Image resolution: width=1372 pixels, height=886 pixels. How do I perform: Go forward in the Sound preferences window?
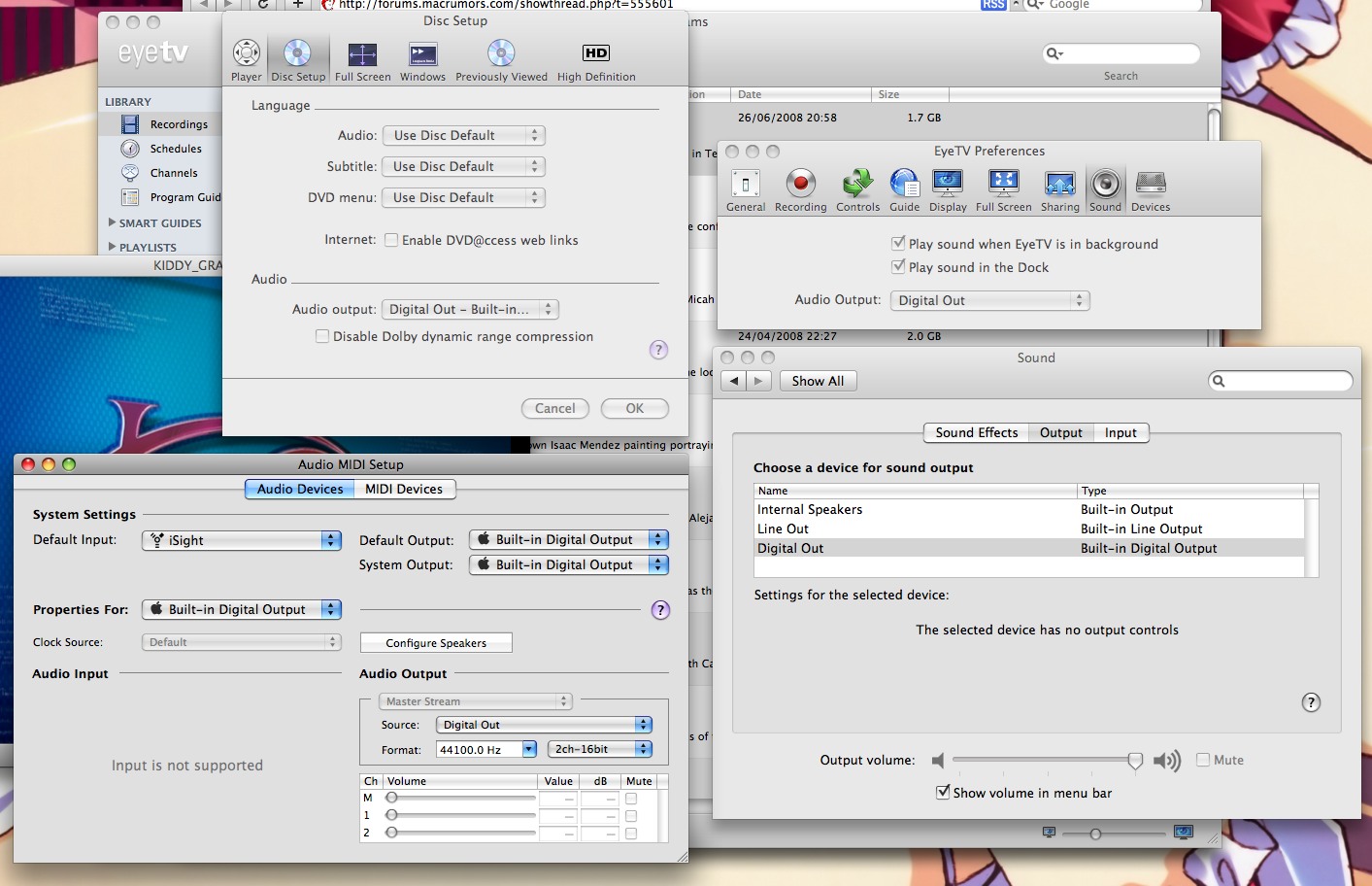pyautogui.click(x=759, y=381)
